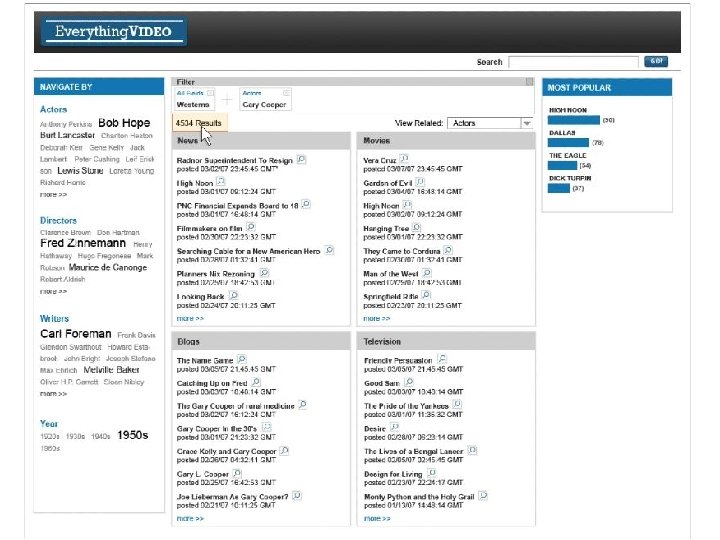
Task: Click magnifier icon next to Looking Back
Action: click(233, 295)
